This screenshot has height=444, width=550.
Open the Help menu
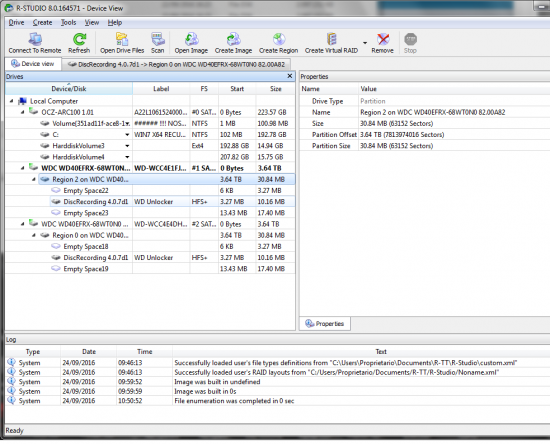click(x=115, y=22)
